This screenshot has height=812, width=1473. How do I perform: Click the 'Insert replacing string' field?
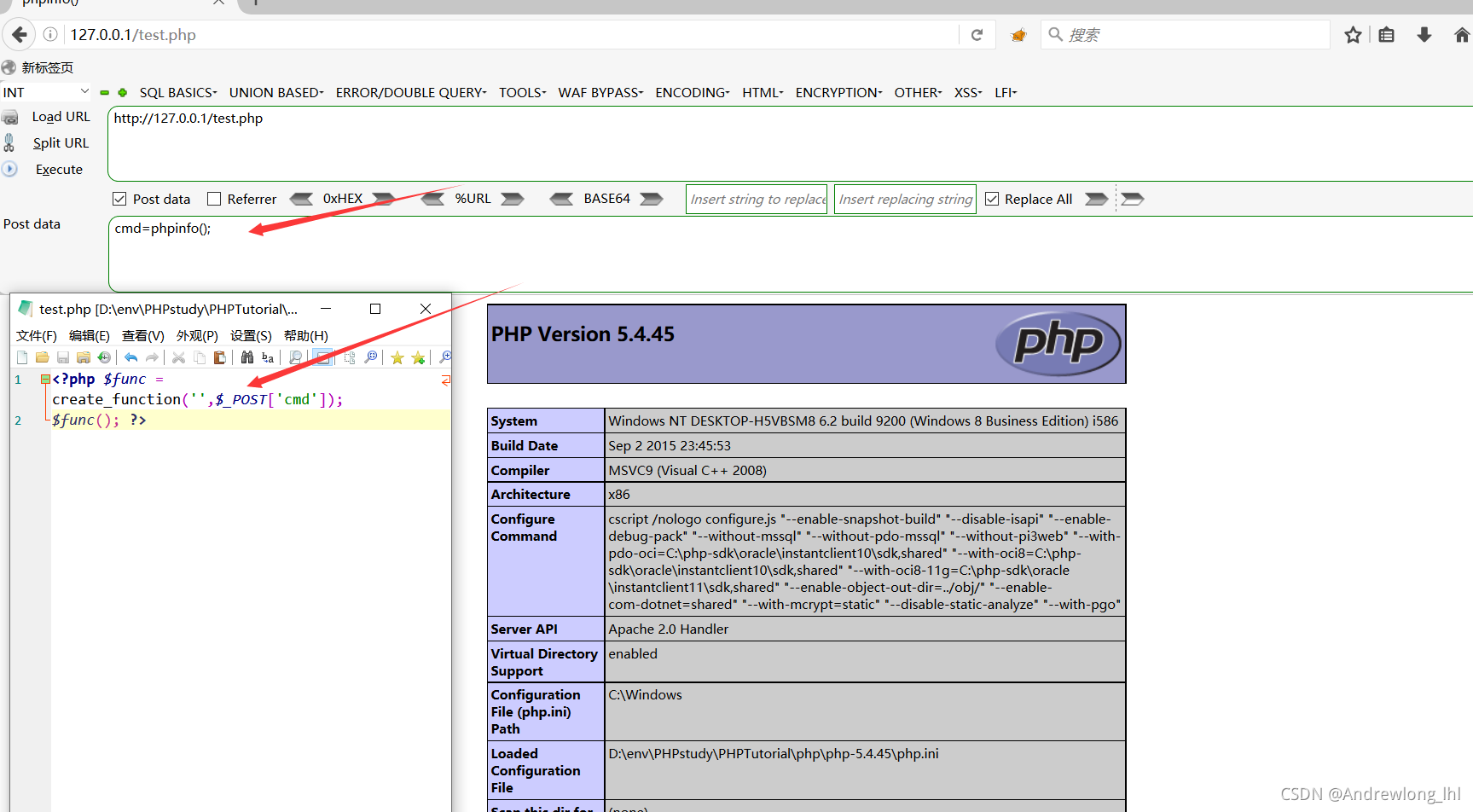[905, 199]
